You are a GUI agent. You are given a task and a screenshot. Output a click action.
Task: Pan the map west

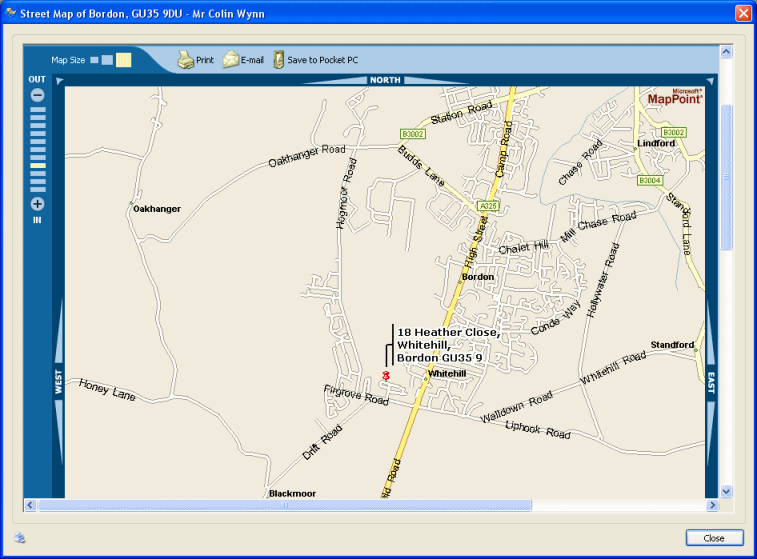coord(58,383)
